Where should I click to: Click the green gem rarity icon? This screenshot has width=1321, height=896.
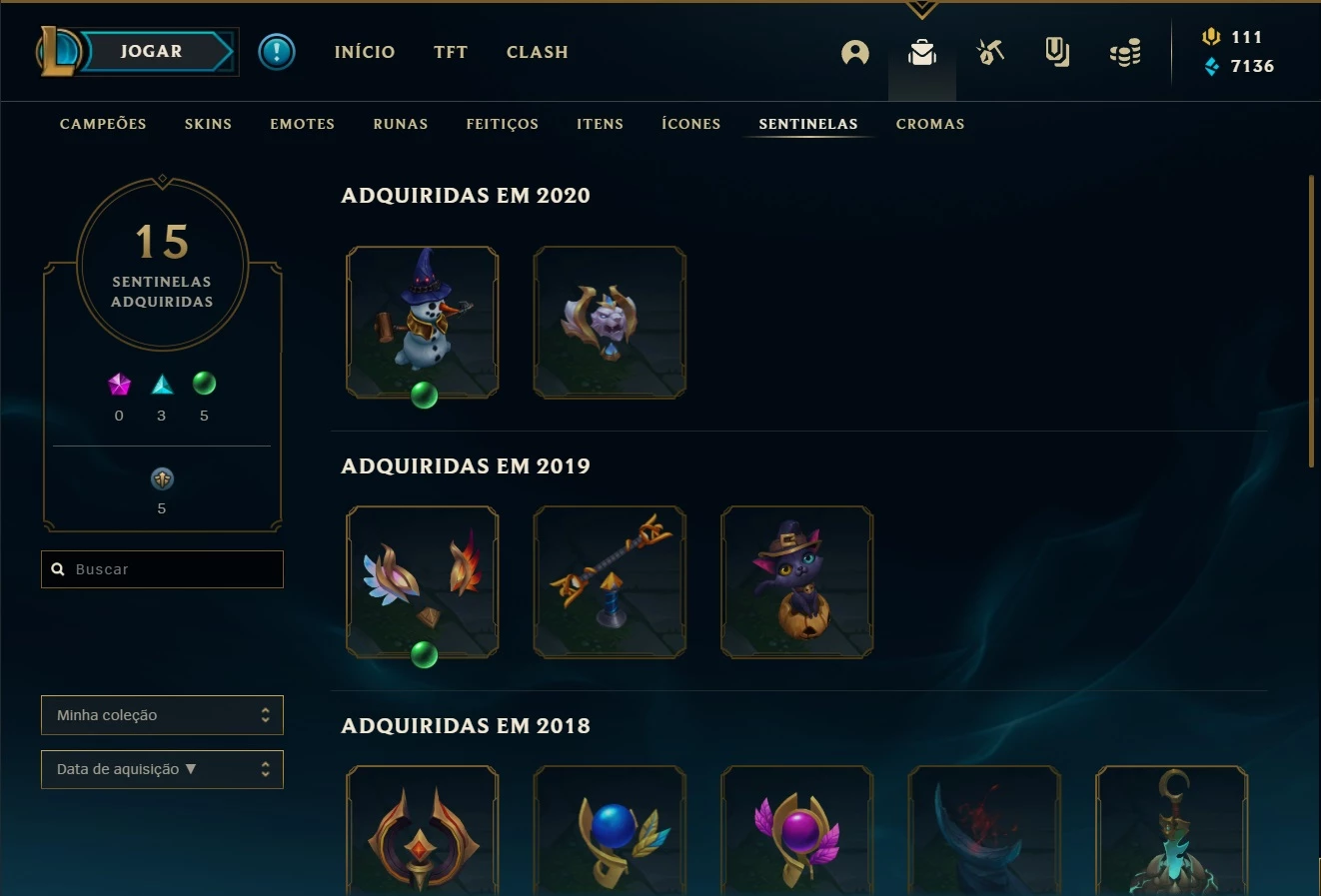204,384
